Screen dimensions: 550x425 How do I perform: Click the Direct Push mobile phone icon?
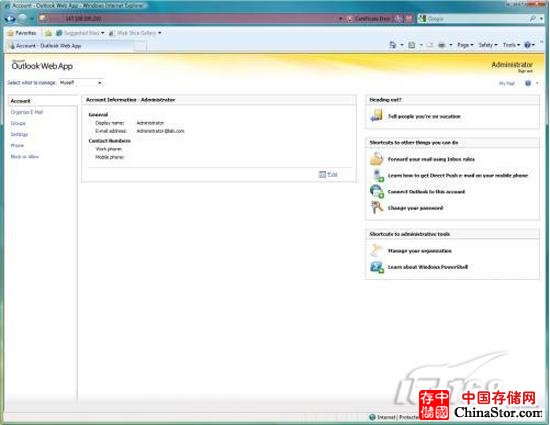[378, 175]
